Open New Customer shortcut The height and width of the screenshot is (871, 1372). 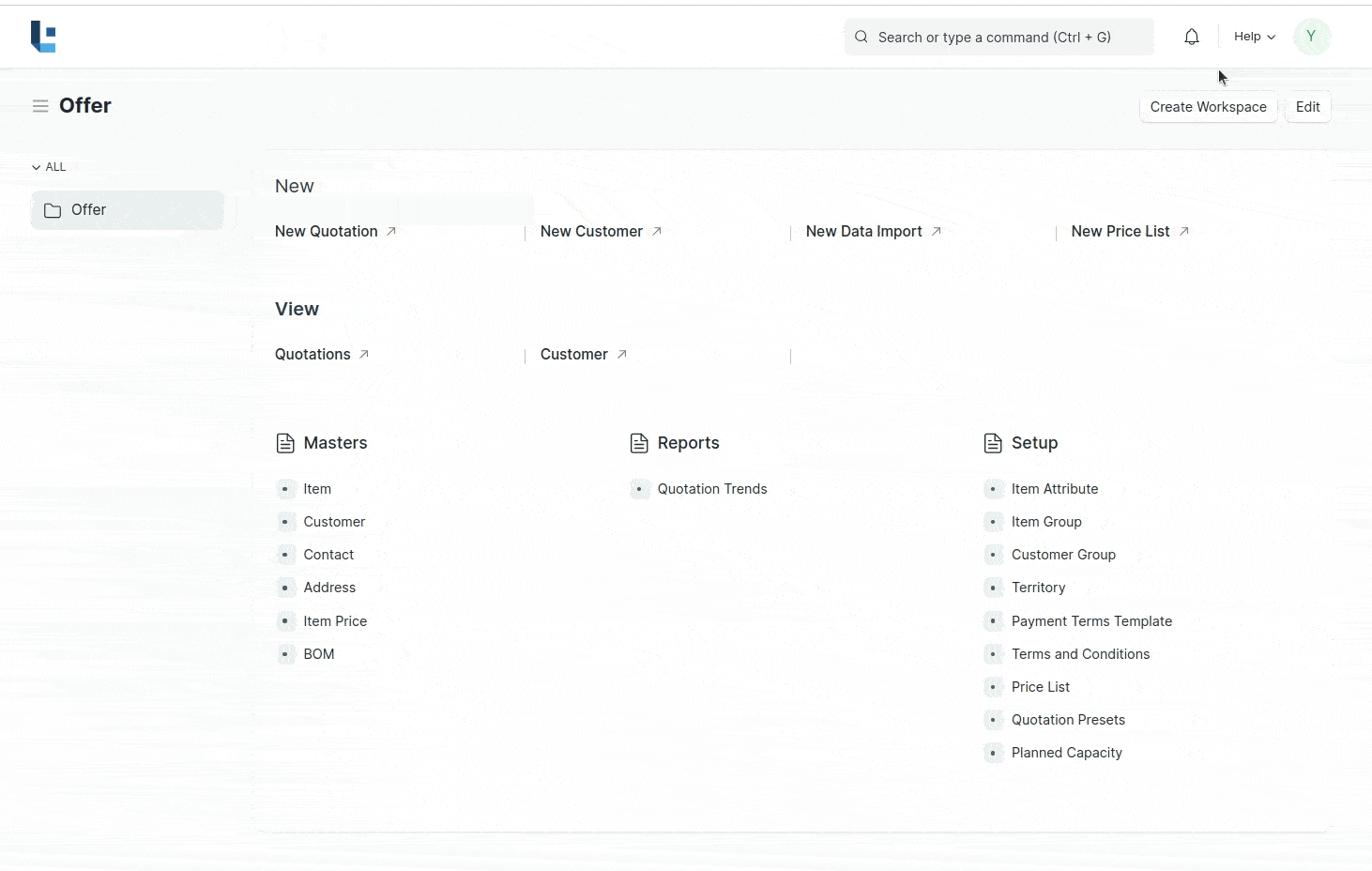click(x=591, y=231)
